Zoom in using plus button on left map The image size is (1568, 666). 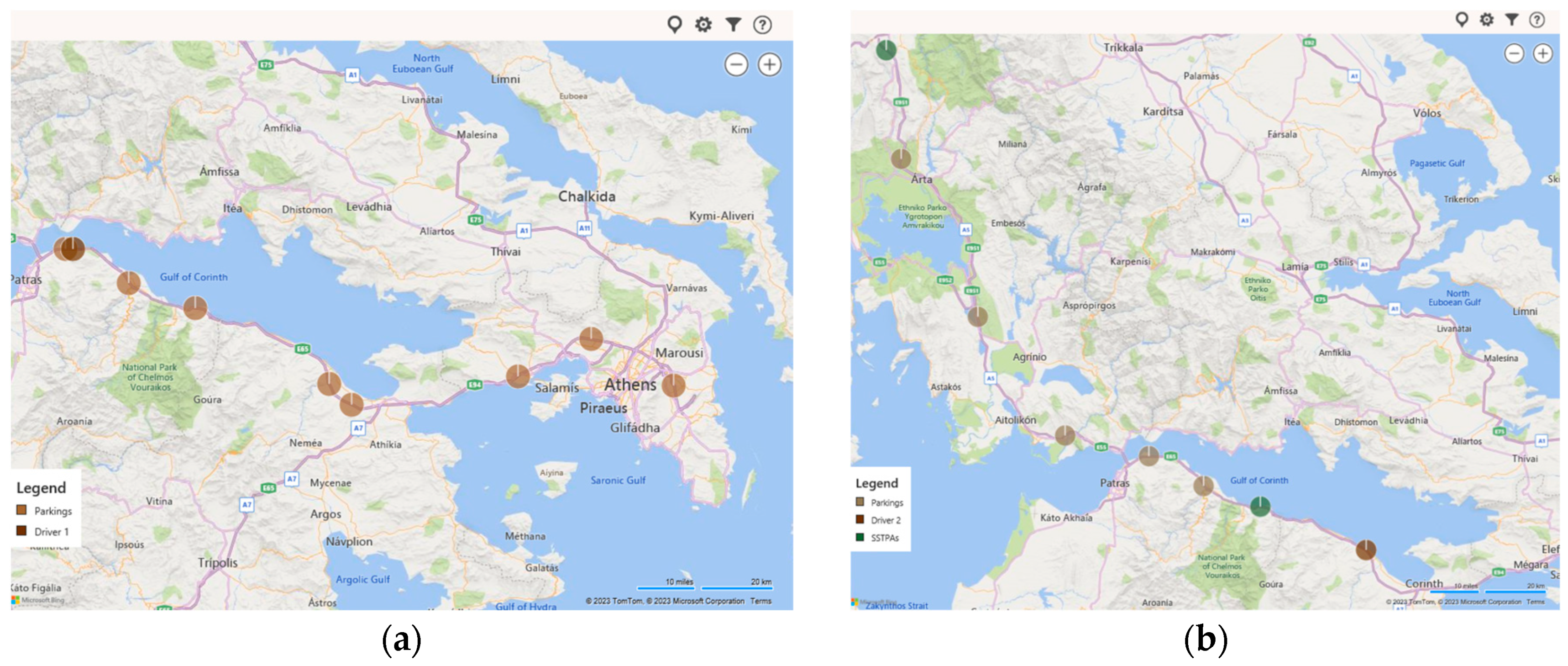point(769,64)
